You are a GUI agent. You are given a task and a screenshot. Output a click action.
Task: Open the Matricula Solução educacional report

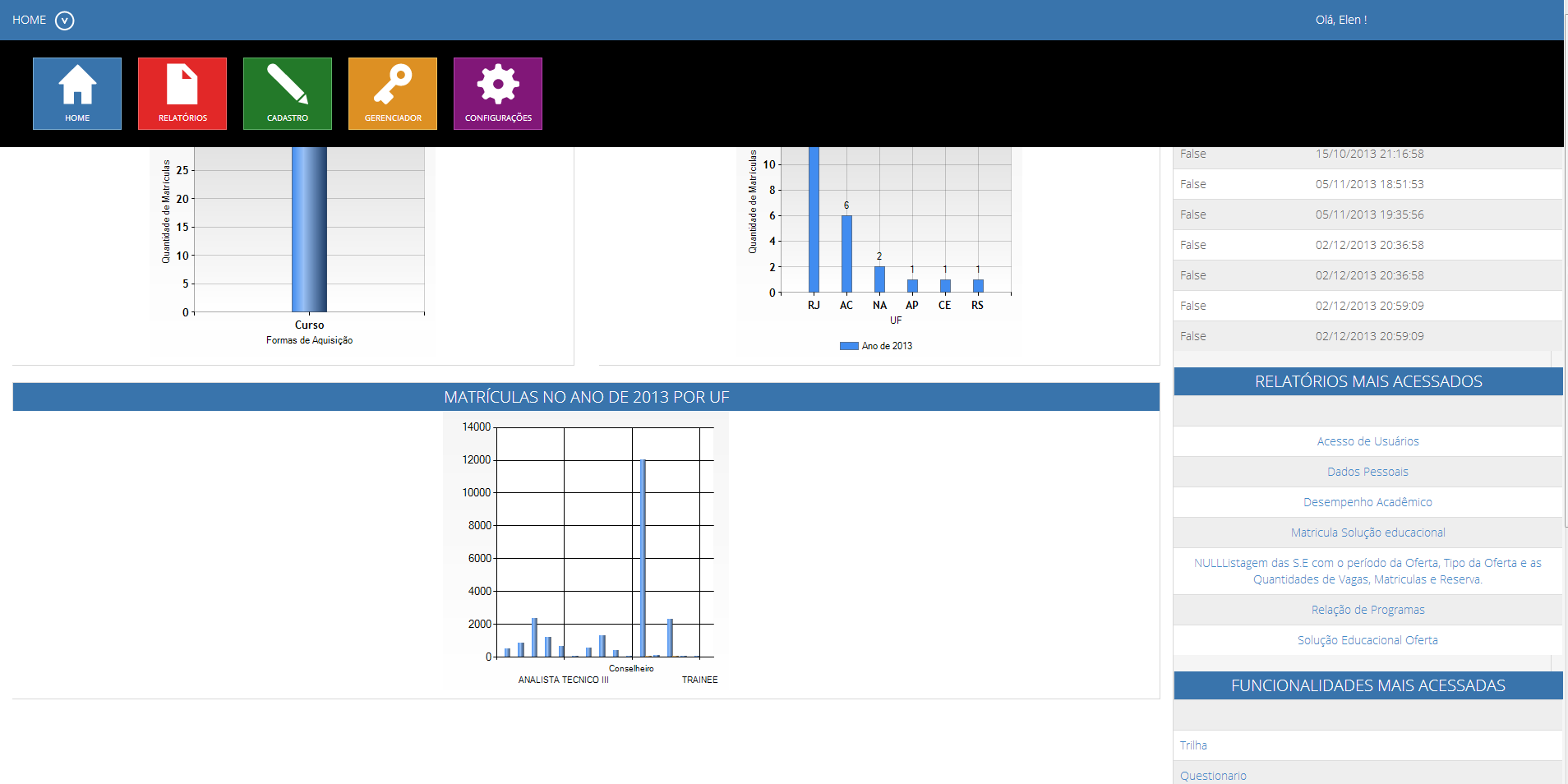coord(1367,533)
